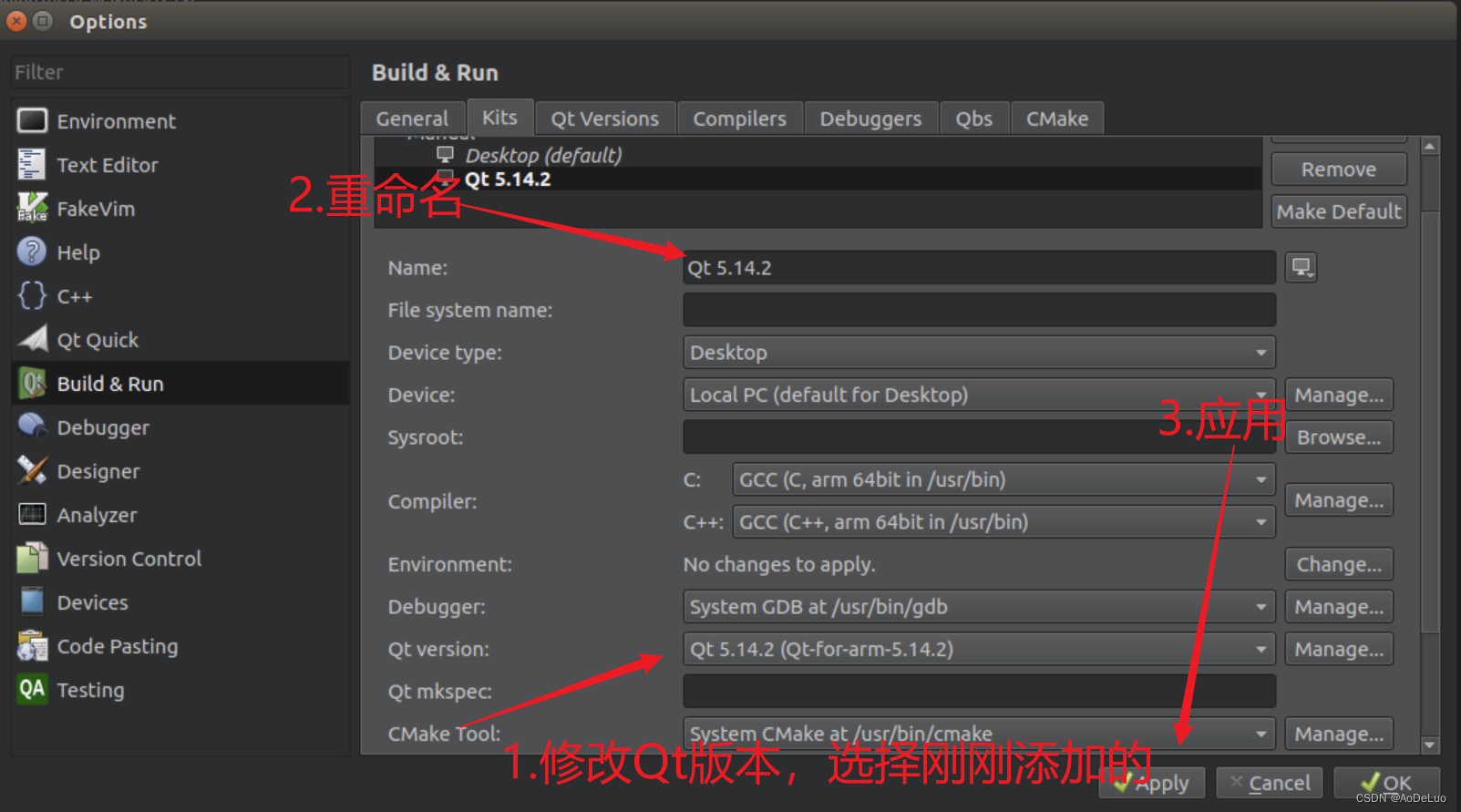Click the OK checkmark icon
The image size is (1461, 812).
(x=1370, y=782)
